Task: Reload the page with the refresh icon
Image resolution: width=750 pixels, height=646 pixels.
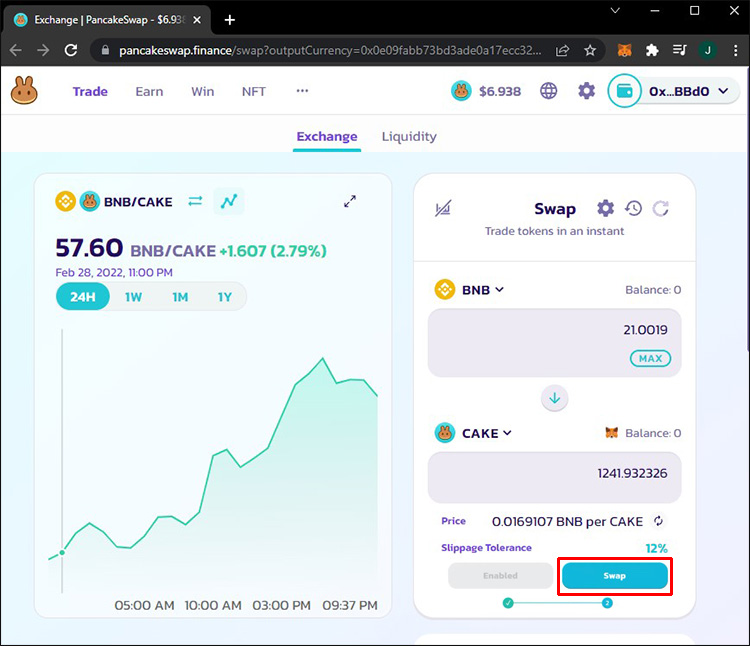Action: pos(71,50)
